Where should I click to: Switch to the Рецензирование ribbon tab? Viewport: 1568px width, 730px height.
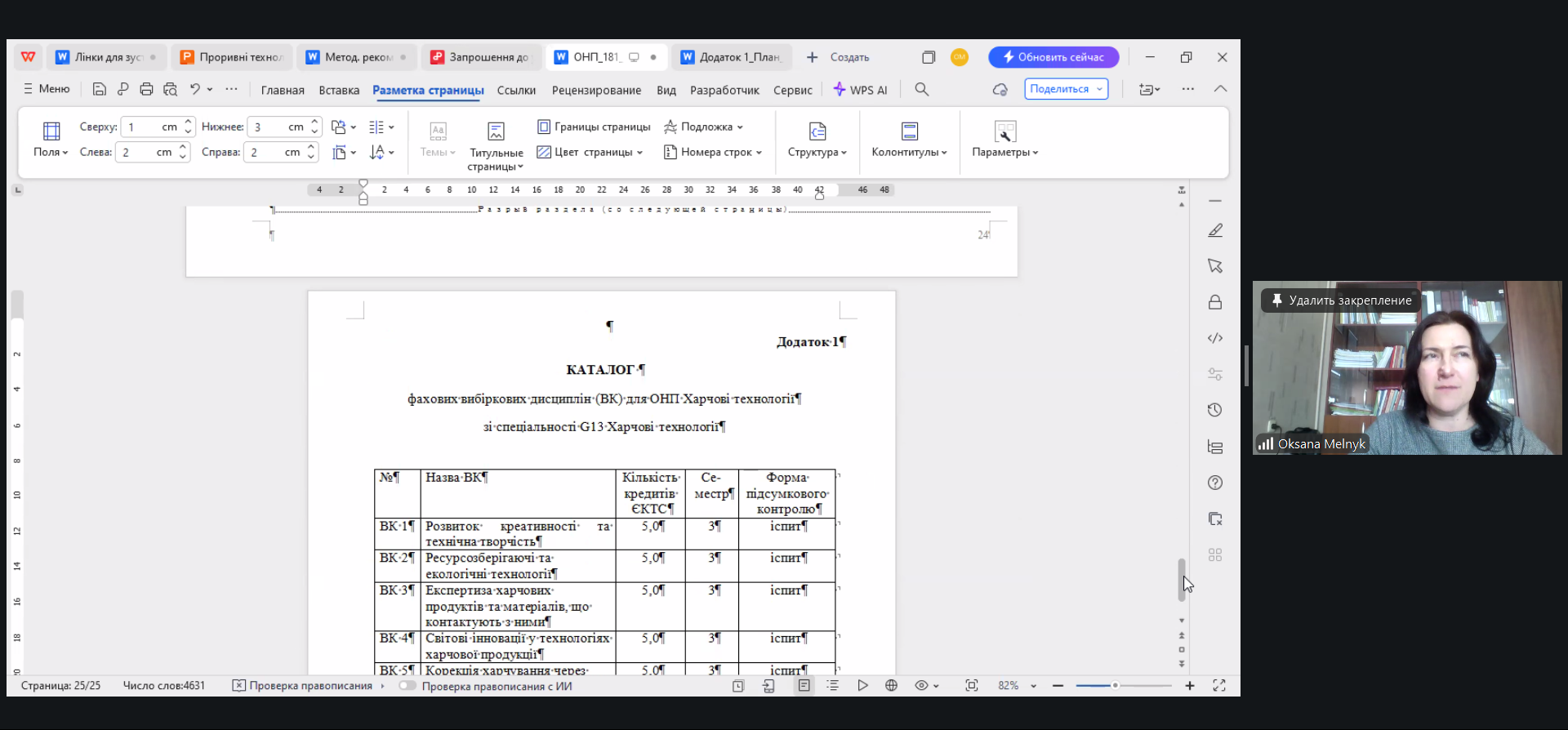(596, 90)
